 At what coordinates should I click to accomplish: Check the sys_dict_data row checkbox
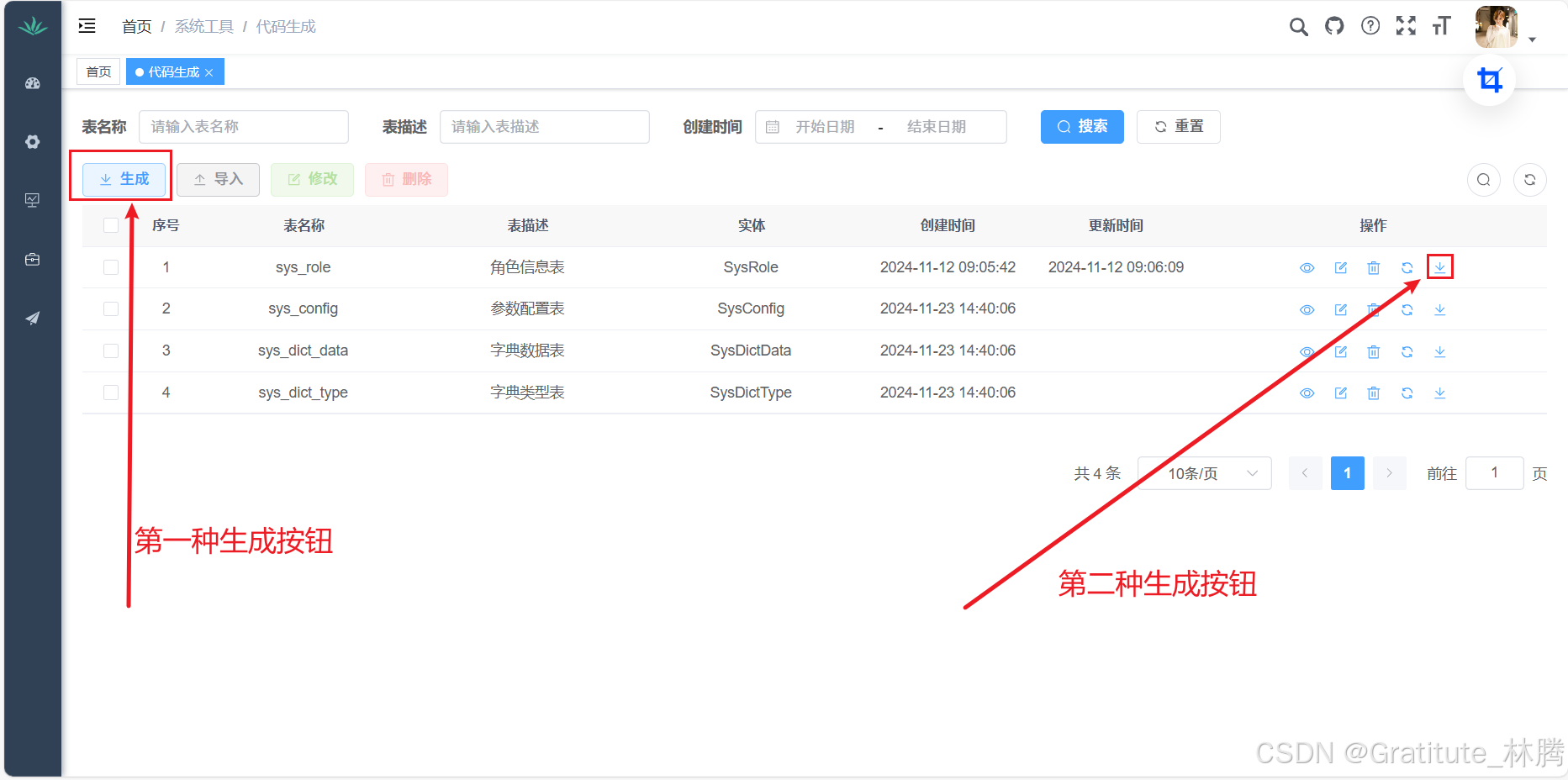(111, 350)
